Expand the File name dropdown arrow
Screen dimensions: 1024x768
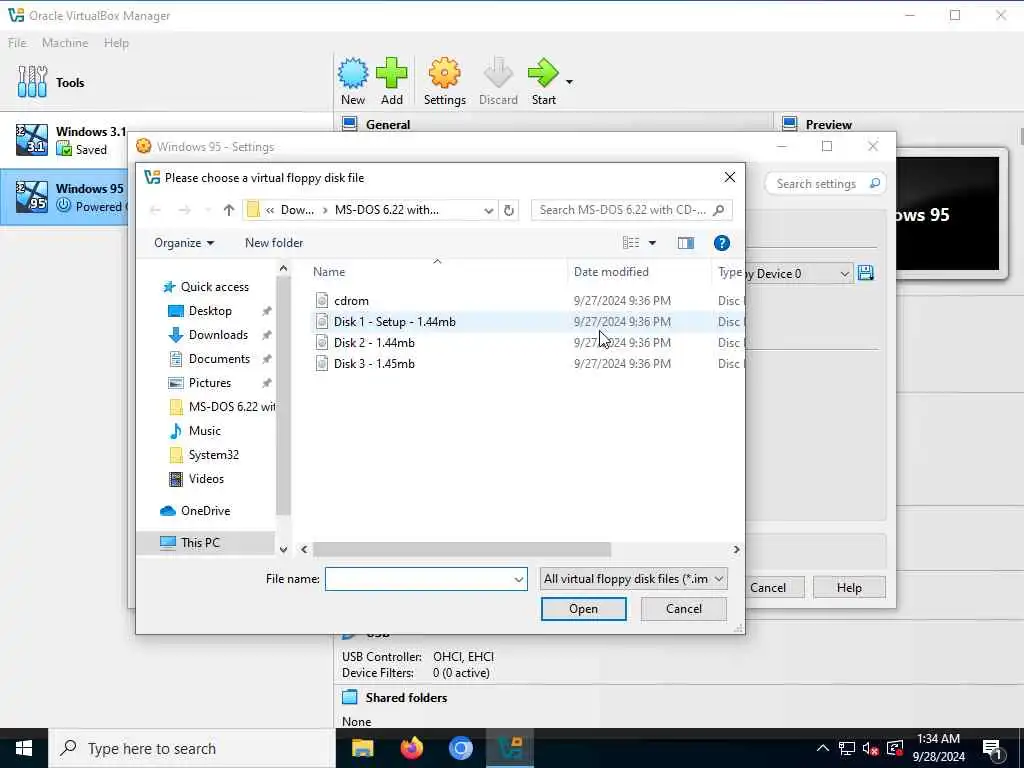519,579
